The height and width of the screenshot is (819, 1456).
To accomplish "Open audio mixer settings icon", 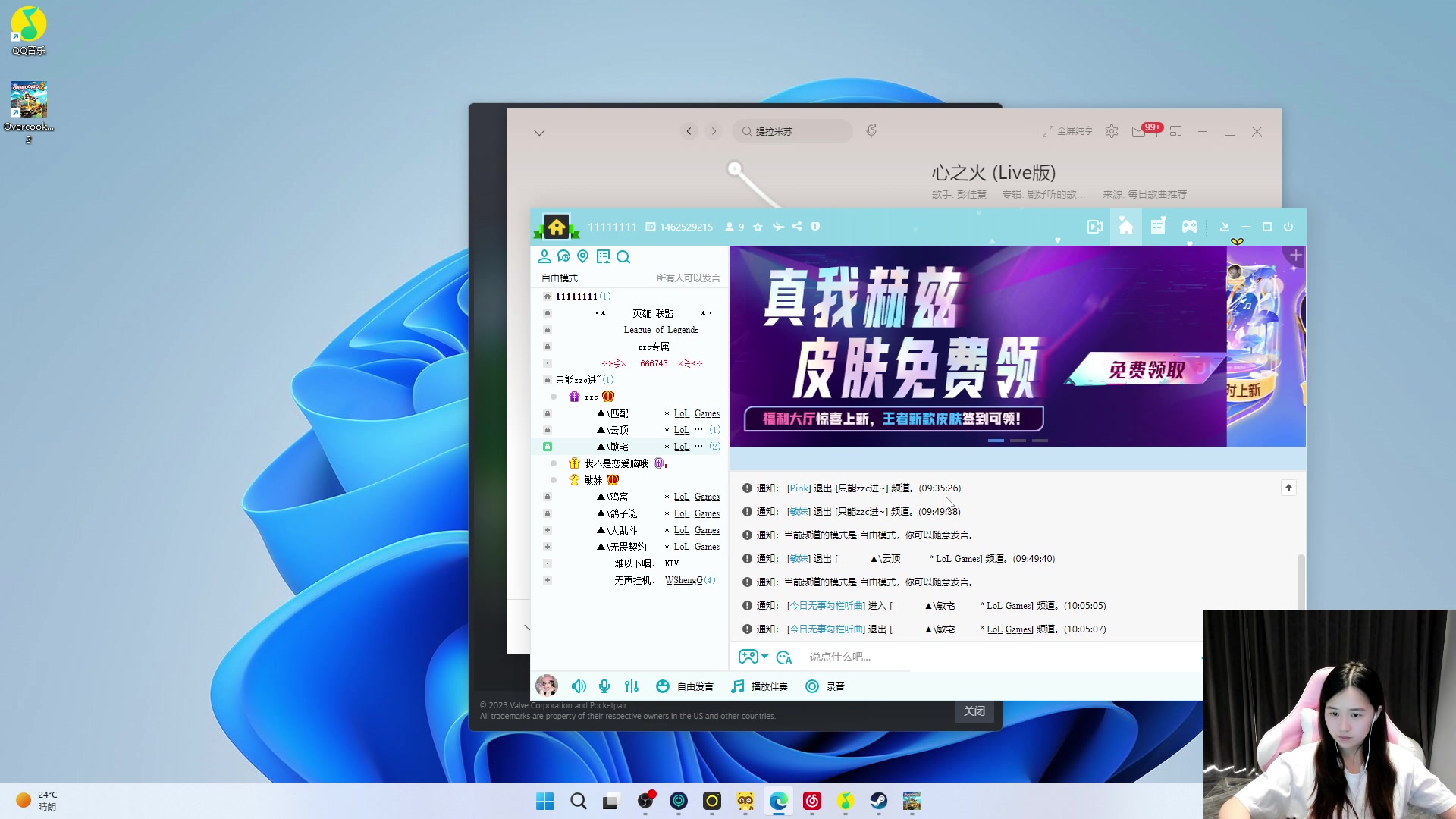I will coord(632,686).
